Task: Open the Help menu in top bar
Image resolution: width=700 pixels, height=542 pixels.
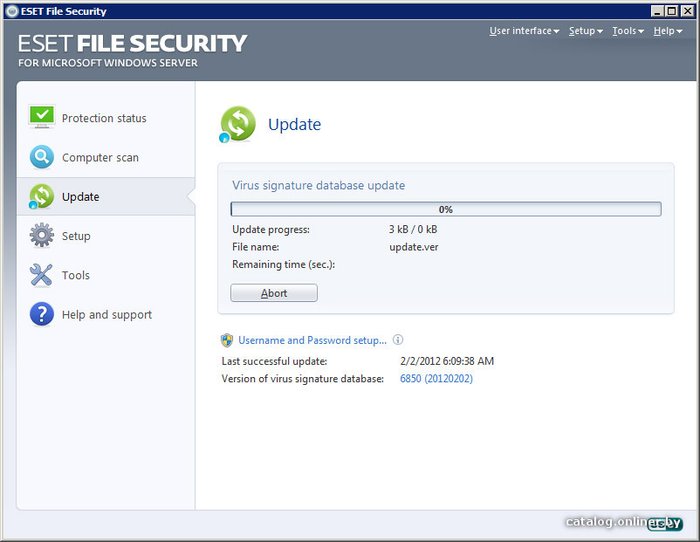Action: [668, 31]
